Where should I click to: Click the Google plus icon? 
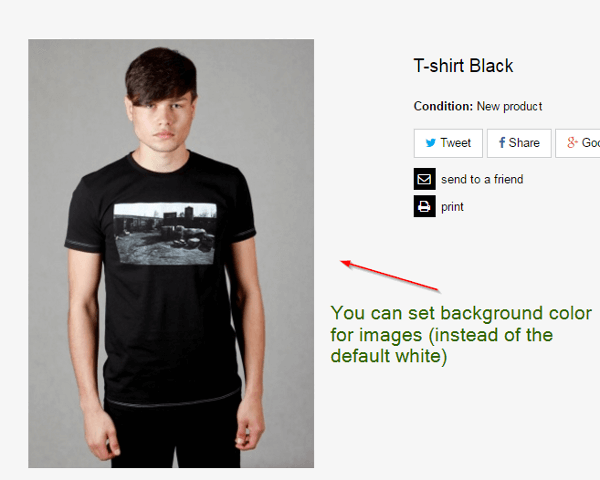click(x=573, y=143)
